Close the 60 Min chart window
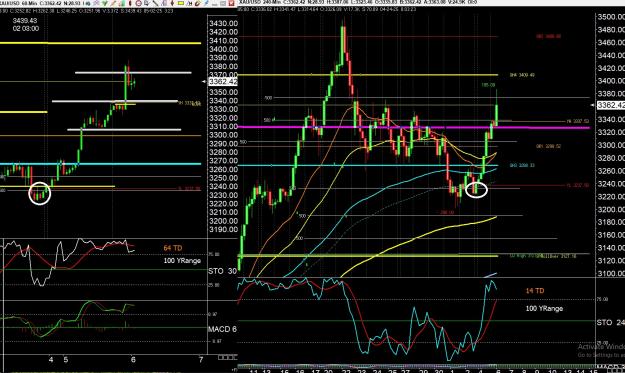The image size is (625, 373). 231,3
